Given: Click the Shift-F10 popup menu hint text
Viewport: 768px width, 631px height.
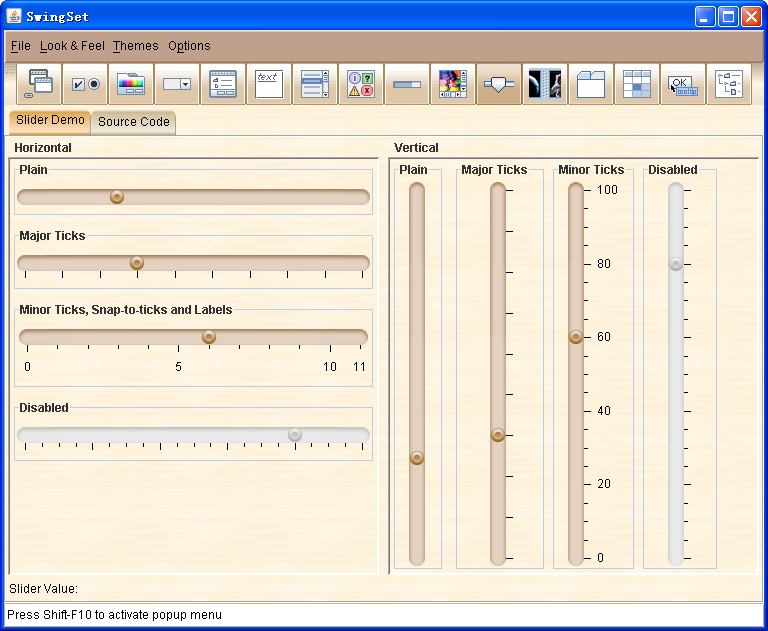Looking at the screenshot, I should pyautogui.click(x=114, y=615).
